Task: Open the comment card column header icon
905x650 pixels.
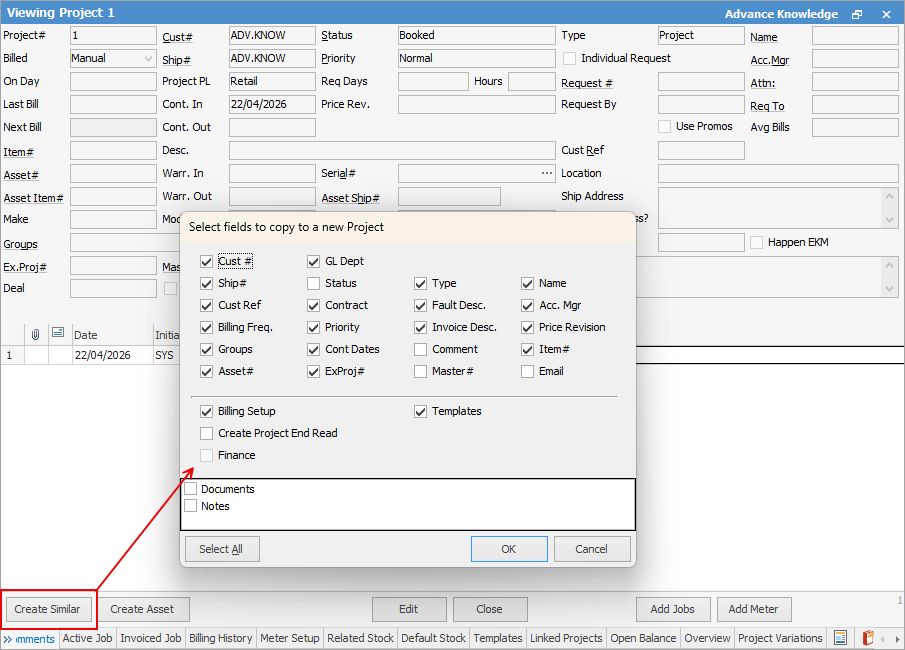Action: 58,333
